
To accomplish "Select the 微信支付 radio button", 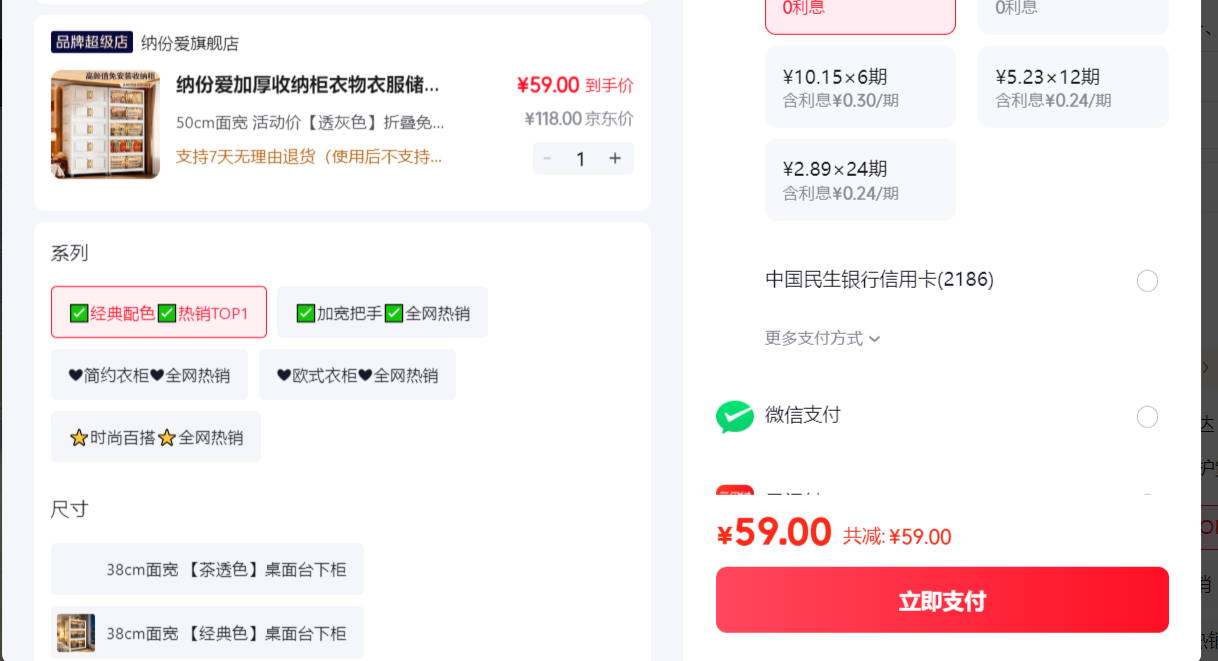I will (1148, 417).
